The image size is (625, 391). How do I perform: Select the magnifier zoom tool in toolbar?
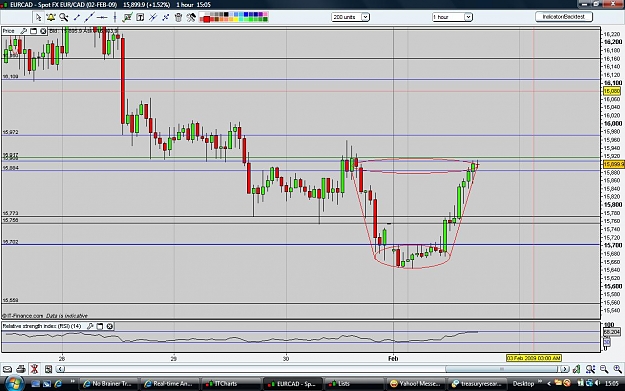64,17
